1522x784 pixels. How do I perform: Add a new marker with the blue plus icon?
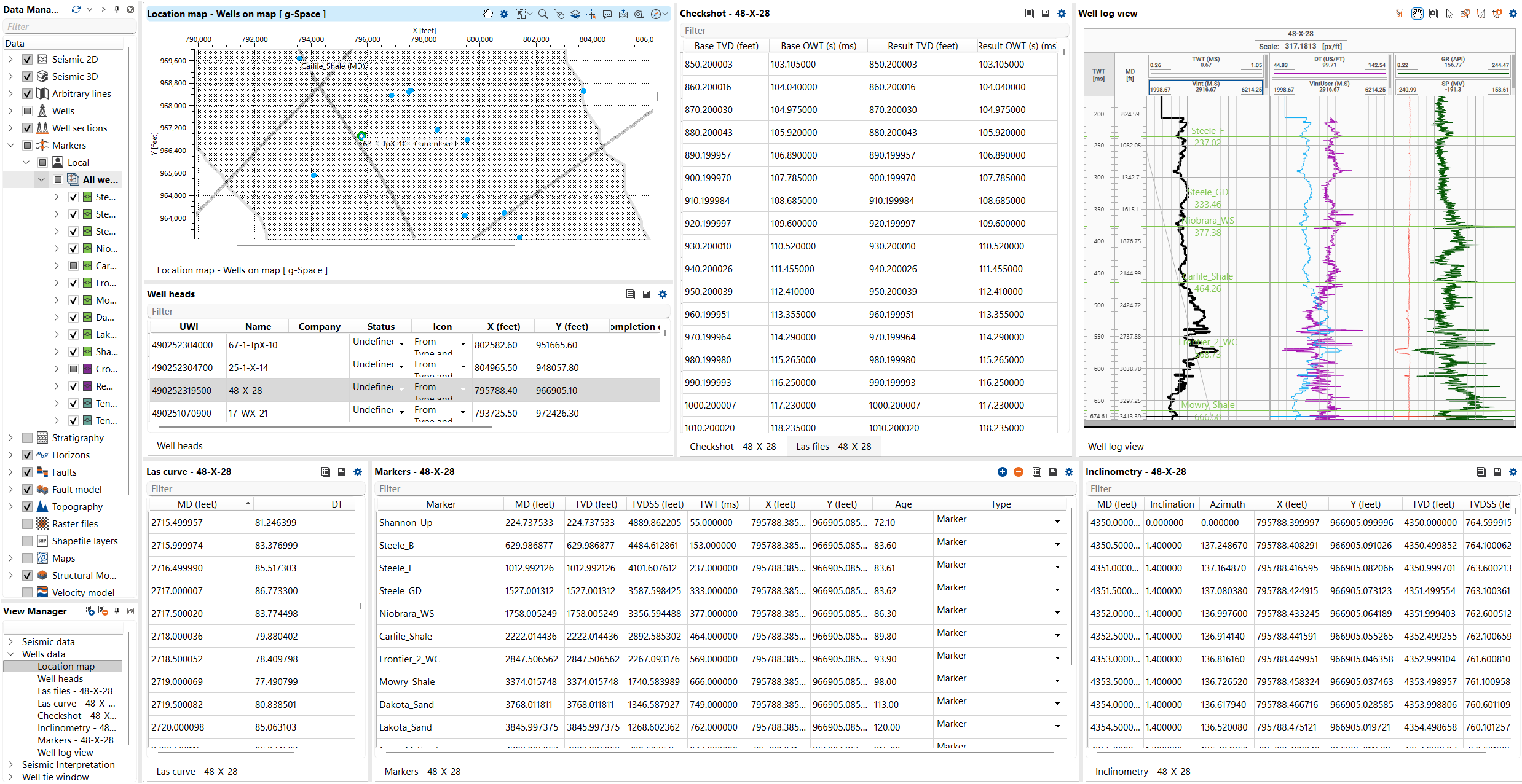(1003, 472)
